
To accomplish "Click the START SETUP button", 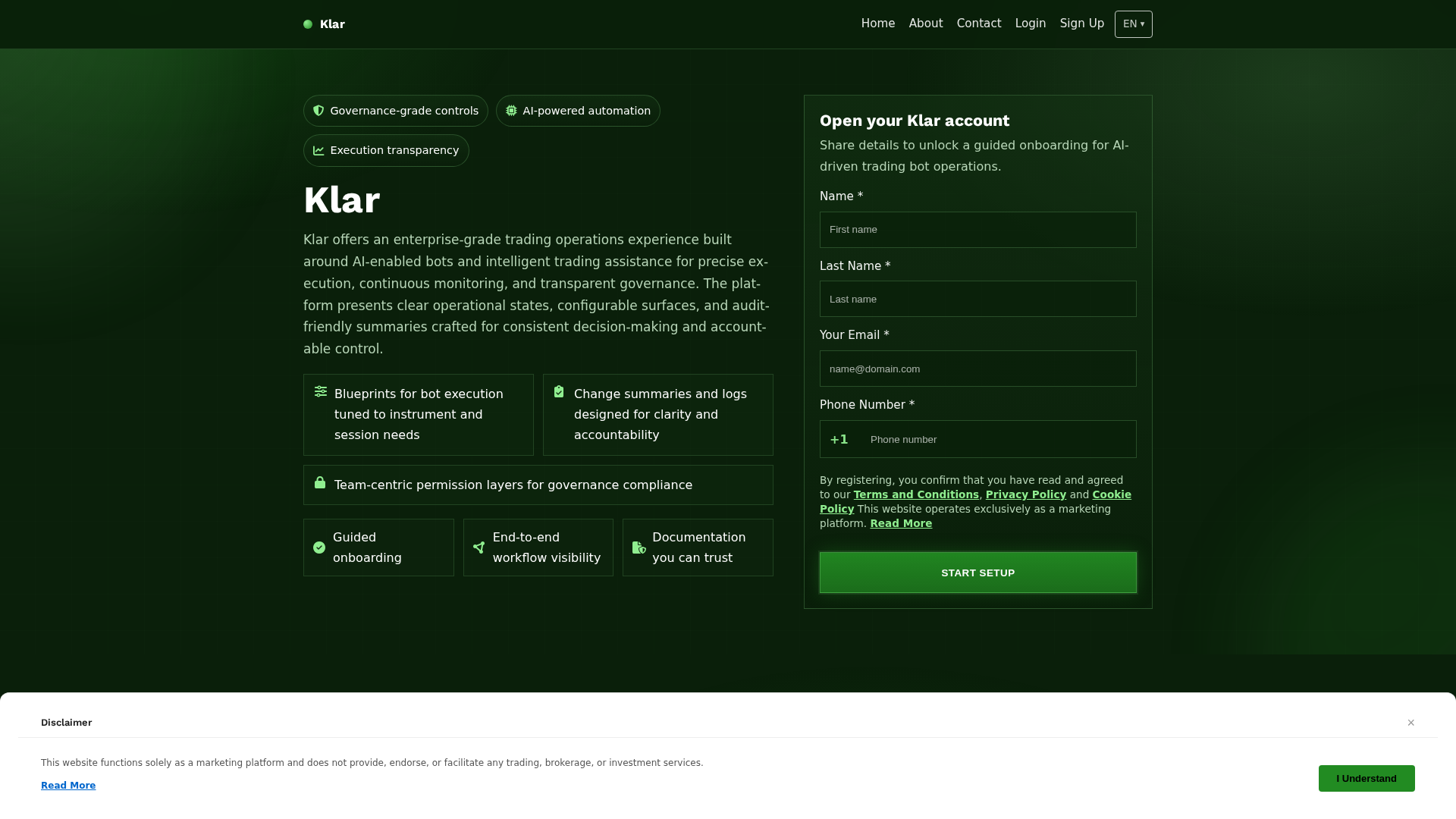I will point(978,573).
